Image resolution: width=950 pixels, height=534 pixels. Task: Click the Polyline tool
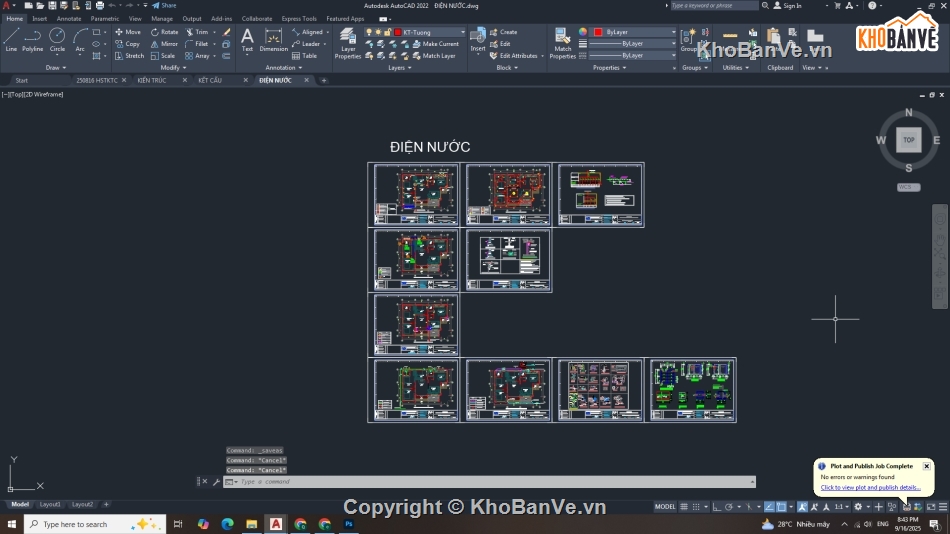(x=33, y=38)
